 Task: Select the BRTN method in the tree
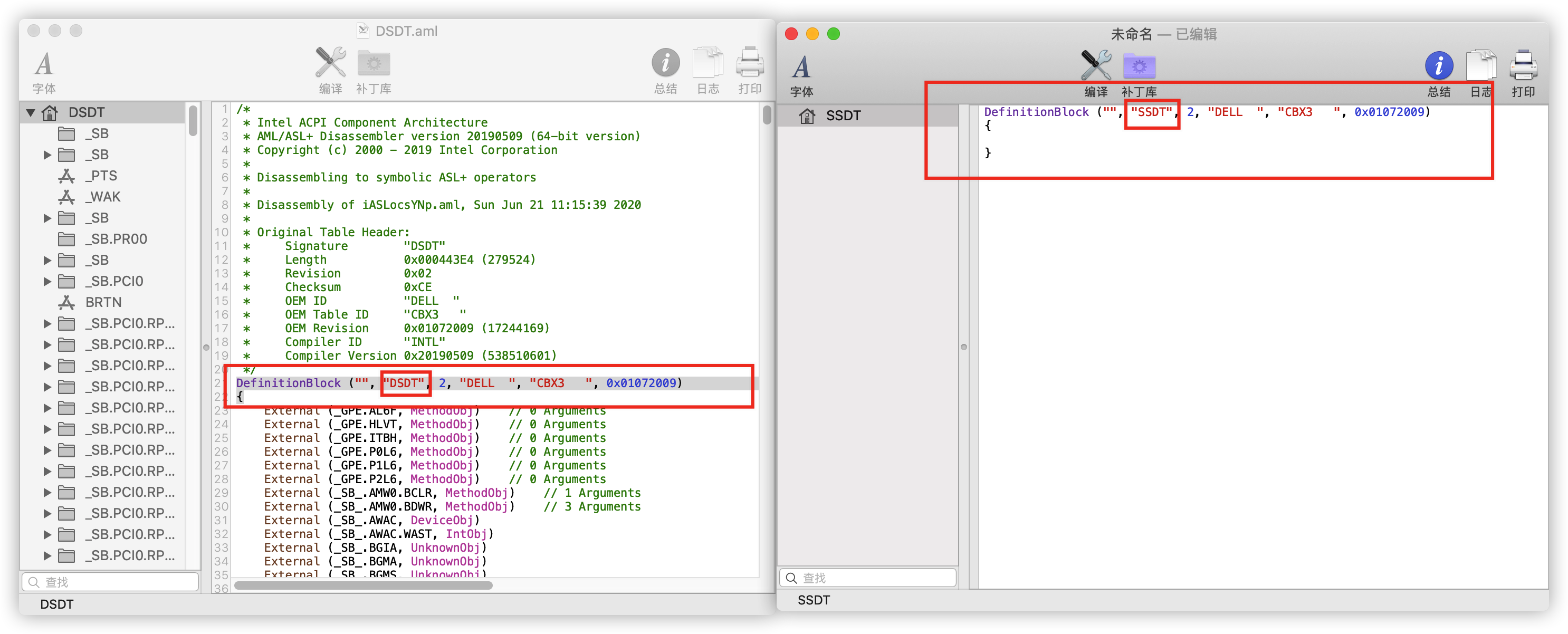pyautogui.click(x=103, y=302)
